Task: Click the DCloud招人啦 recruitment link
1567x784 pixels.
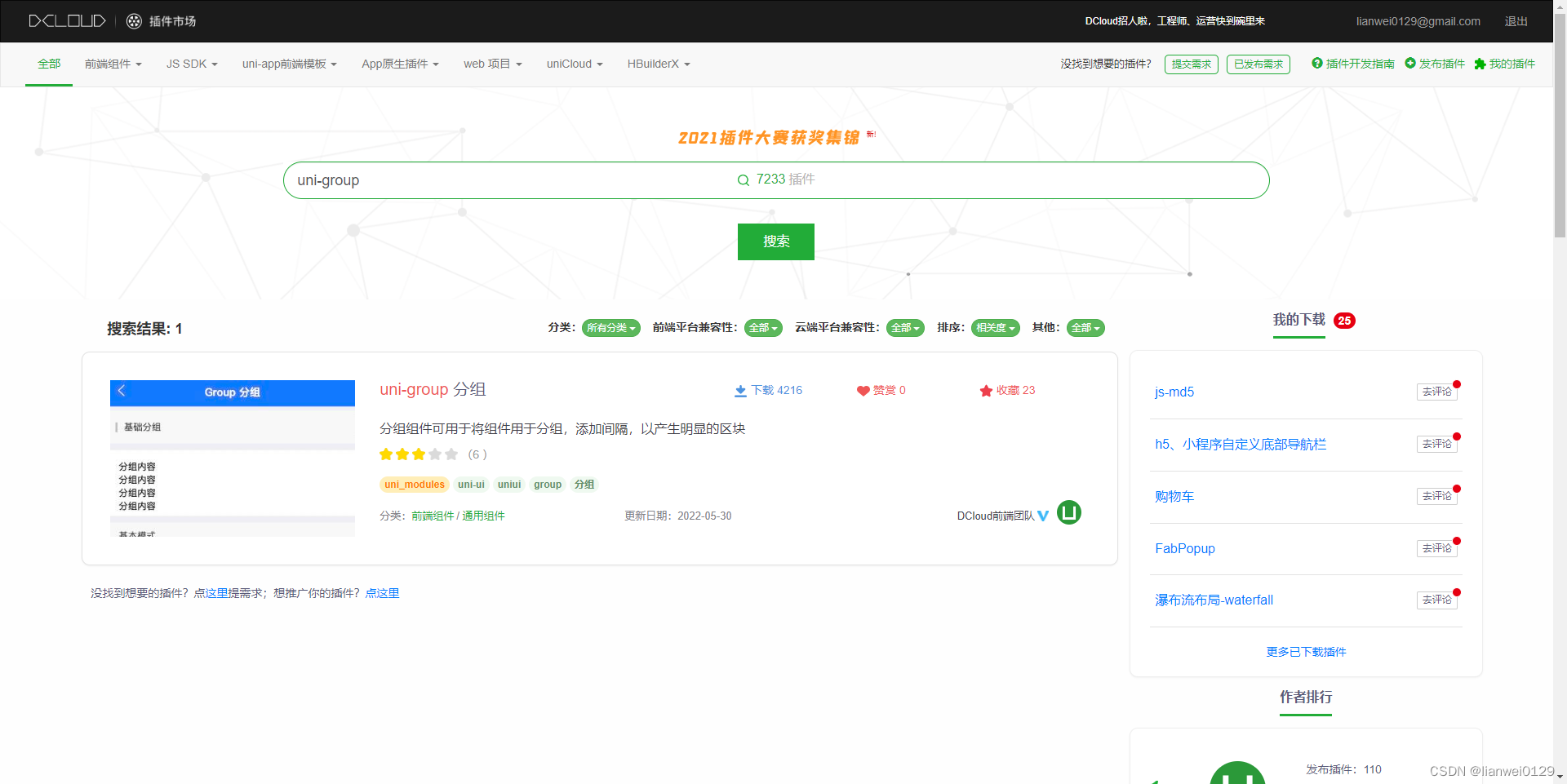Action: [x=1174, y=21]
